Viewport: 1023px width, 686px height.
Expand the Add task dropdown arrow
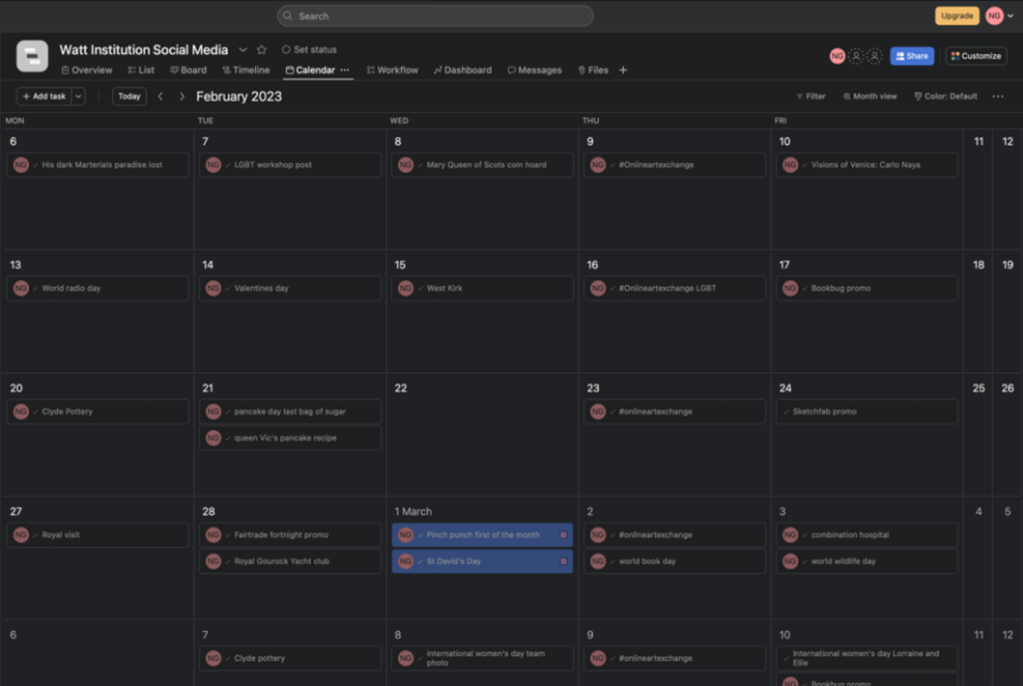point(78,97)
